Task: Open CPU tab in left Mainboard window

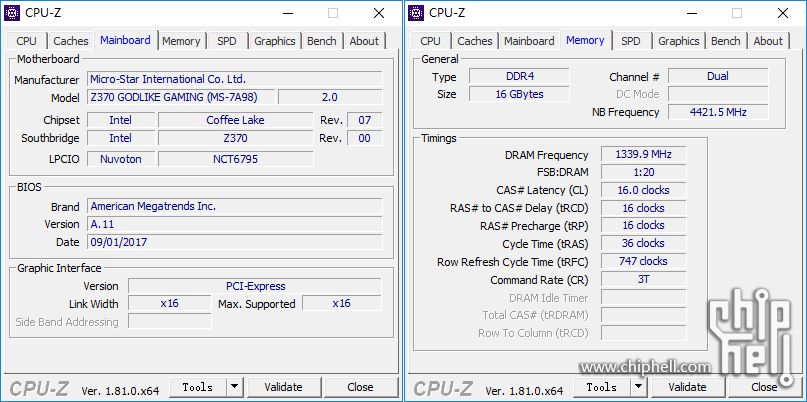Action: (x=27, y=41)
